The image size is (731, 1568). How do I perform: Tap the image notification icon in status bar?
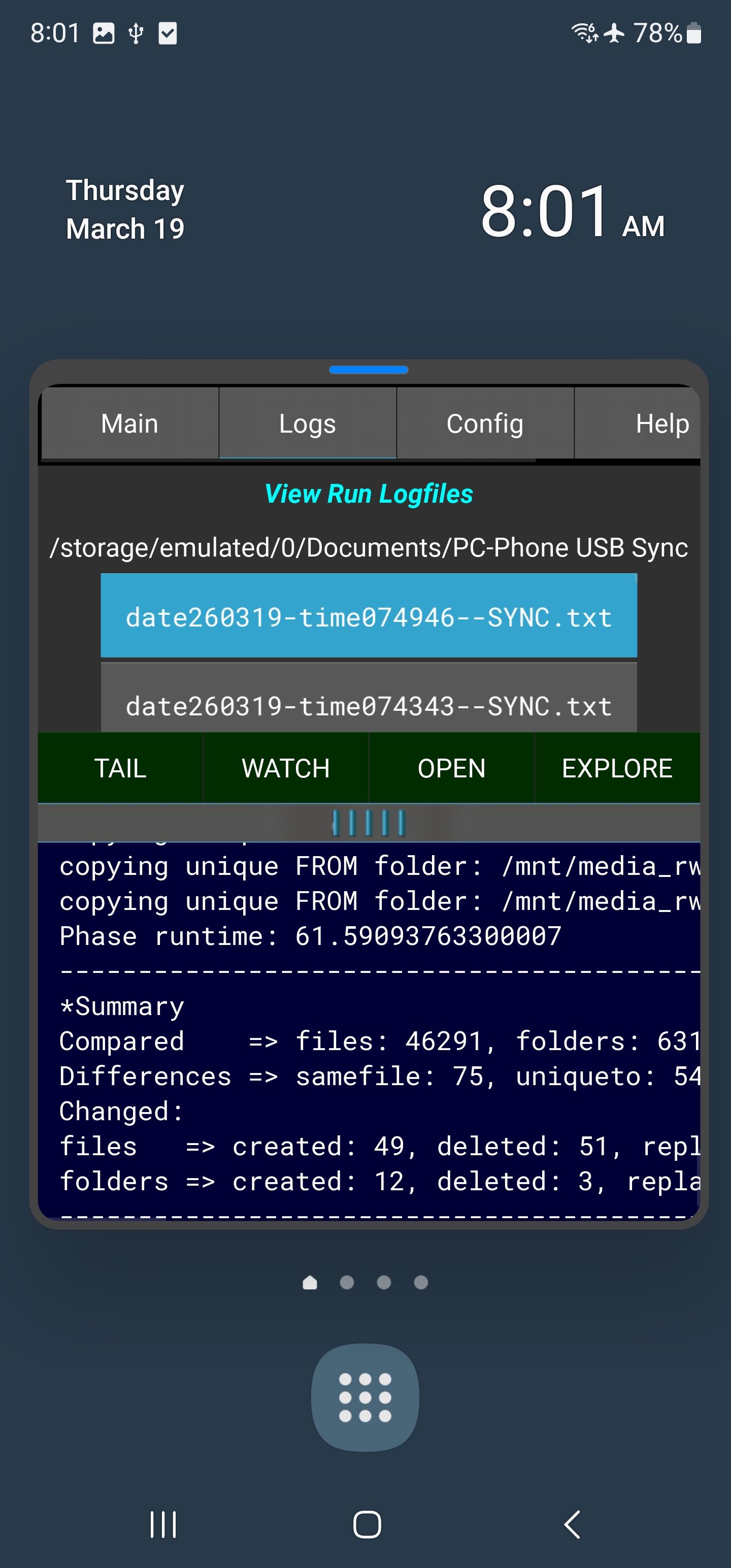pyautogui.click(x=104, y=33)
